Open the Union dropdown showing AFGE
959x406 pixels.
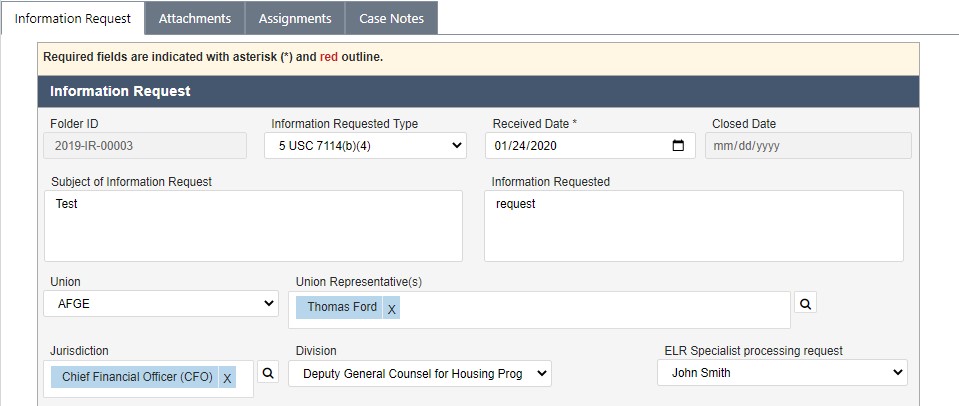pyautogui.click(x=161, y=304)
